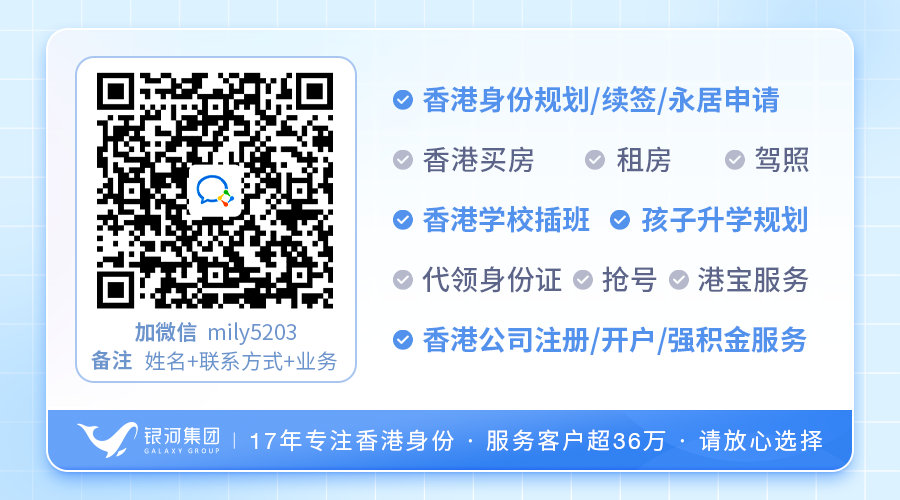Select the 香港公司注册/开户/强积金服务 text
This screenshot has width=900, height=500.
point(615,339)
